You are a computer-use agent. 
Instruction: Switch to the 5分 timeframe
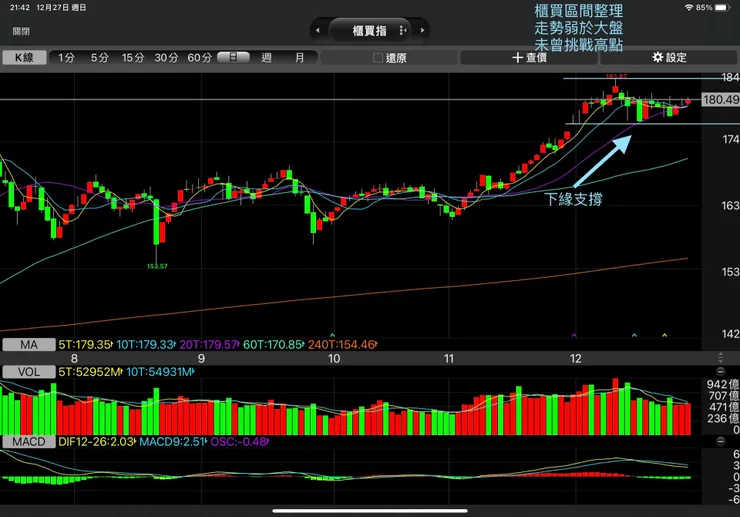coord(100,58)
